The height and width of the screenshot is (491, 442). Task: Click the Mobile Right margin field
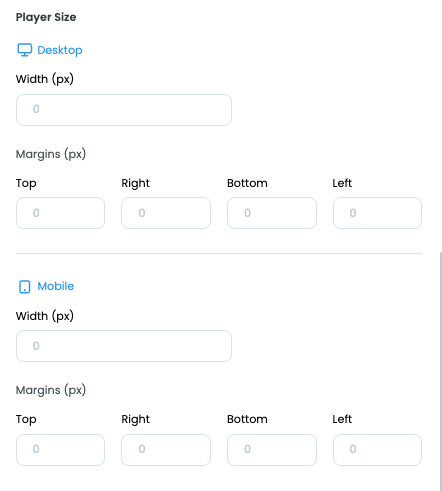166,450
